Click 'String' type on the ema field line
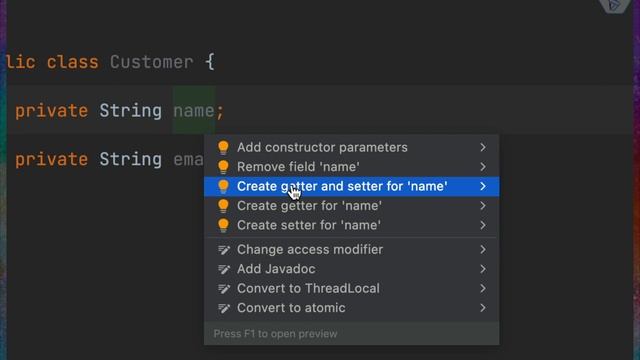This screenshot has height=360, width=640. point(131,159)
